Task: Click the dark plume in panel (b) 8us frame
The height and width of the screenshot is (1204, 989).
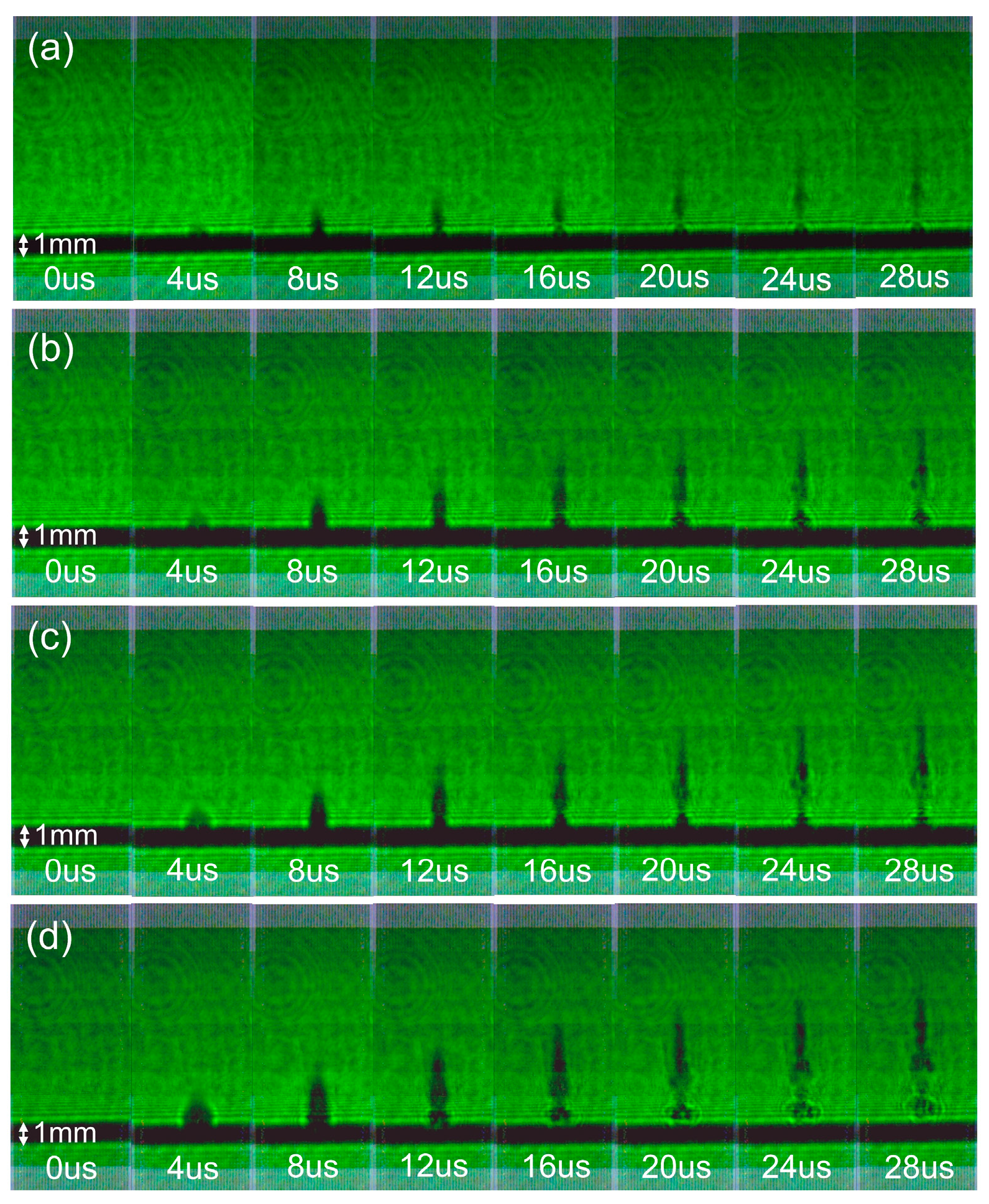Action: pyautogui.click(x=318, y=513)
